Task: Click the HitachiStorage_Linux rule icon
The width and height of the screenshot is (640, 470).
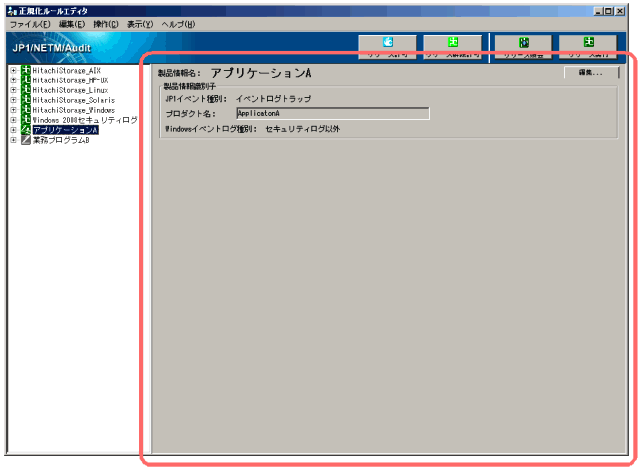Action: pos(26,90)
